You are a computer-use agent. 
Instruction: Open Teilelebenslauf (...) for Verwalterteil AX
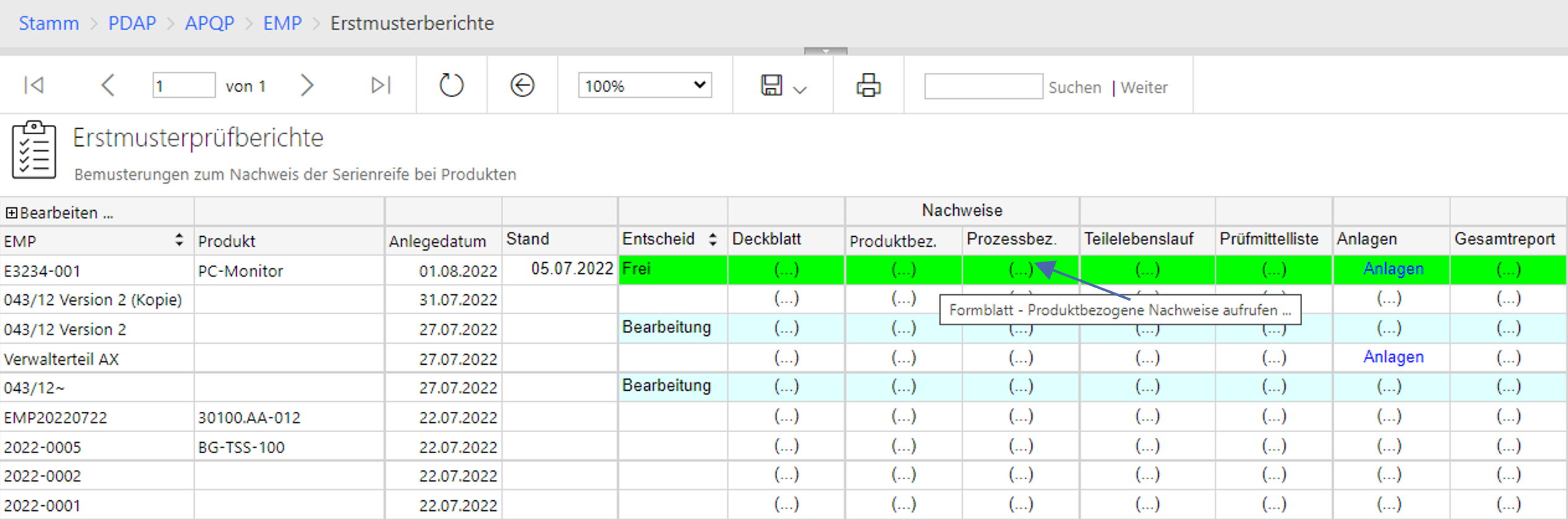1148,357
